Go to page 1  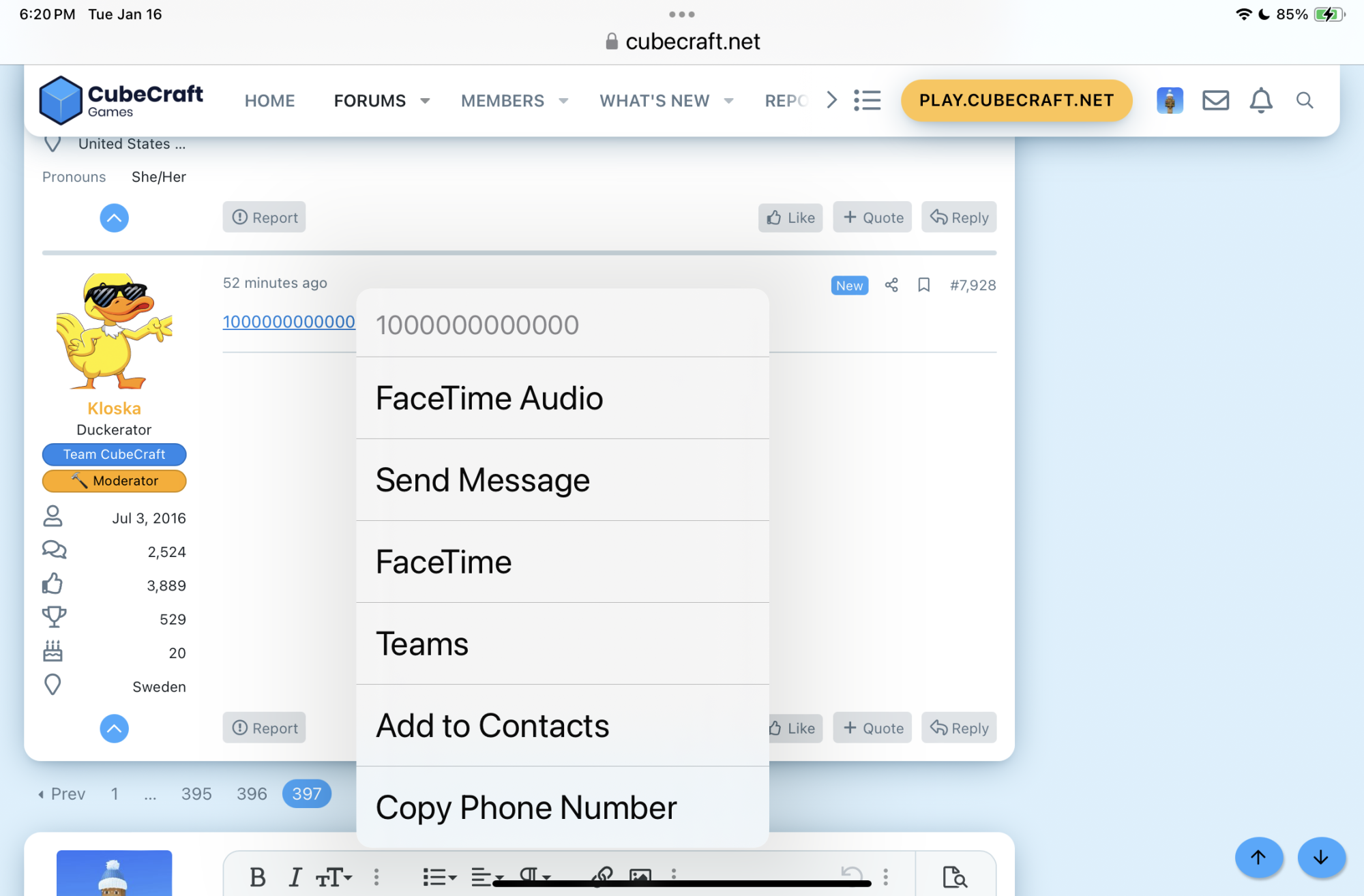coord(115,794)
